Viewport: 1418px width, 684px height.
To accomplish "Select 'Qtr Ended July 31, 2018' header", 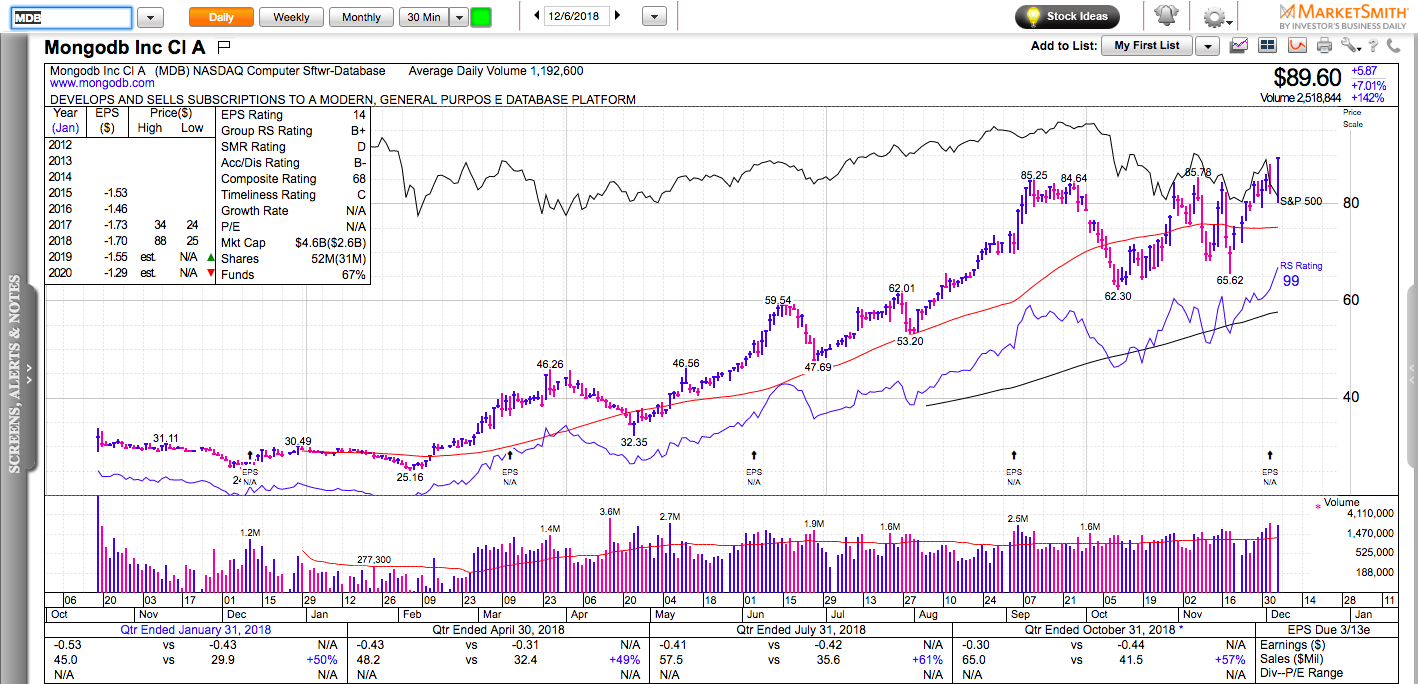I will 802,630.
